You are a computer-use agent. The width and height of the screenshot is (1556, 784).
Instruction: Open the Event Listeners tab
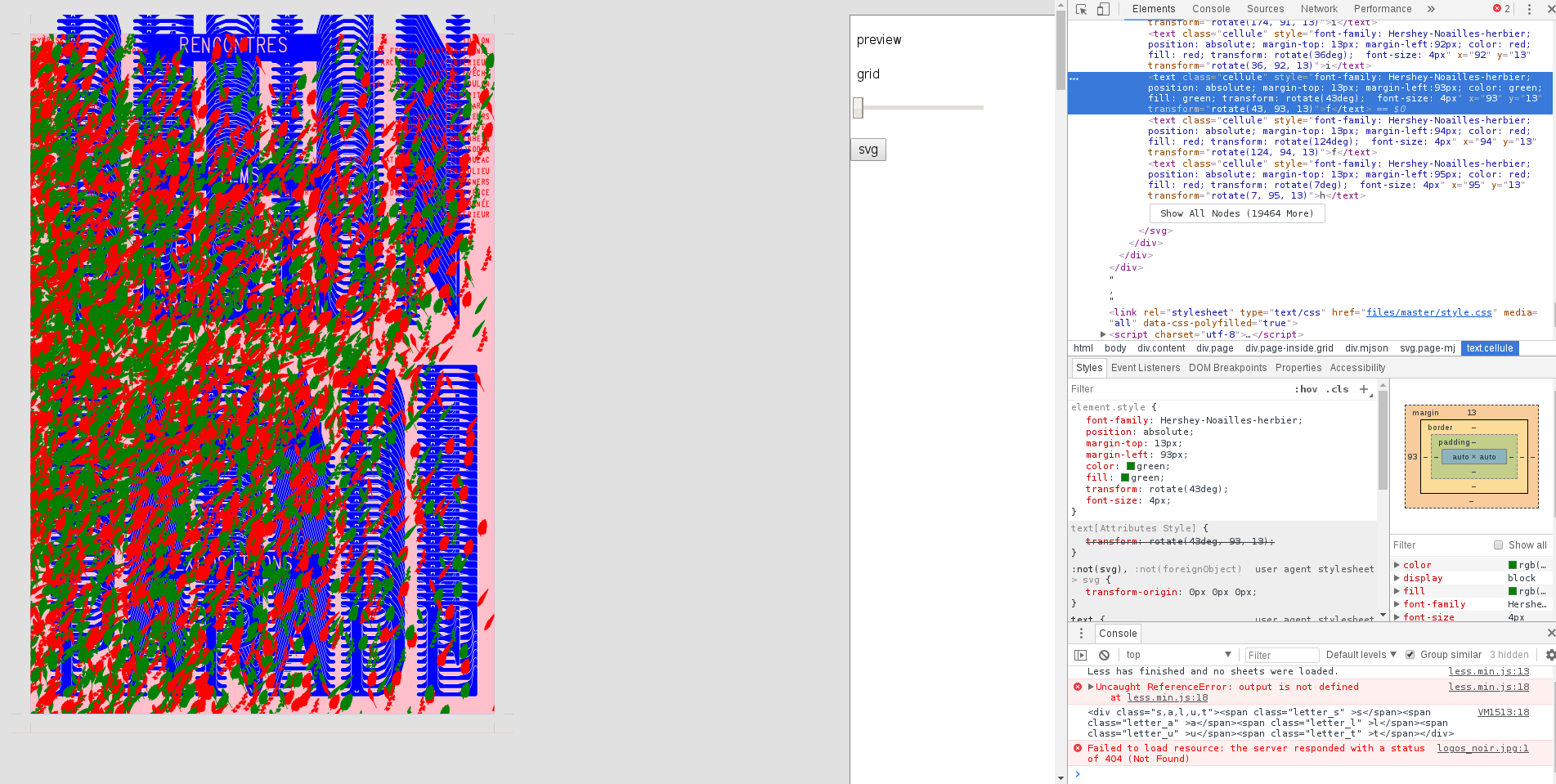tap(1145, 368)
